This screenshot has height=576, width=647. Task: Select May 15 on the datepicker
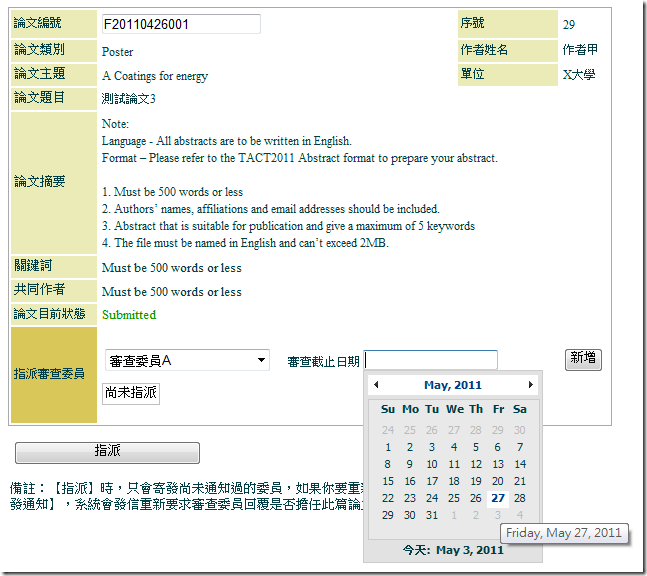coord(388,481)
